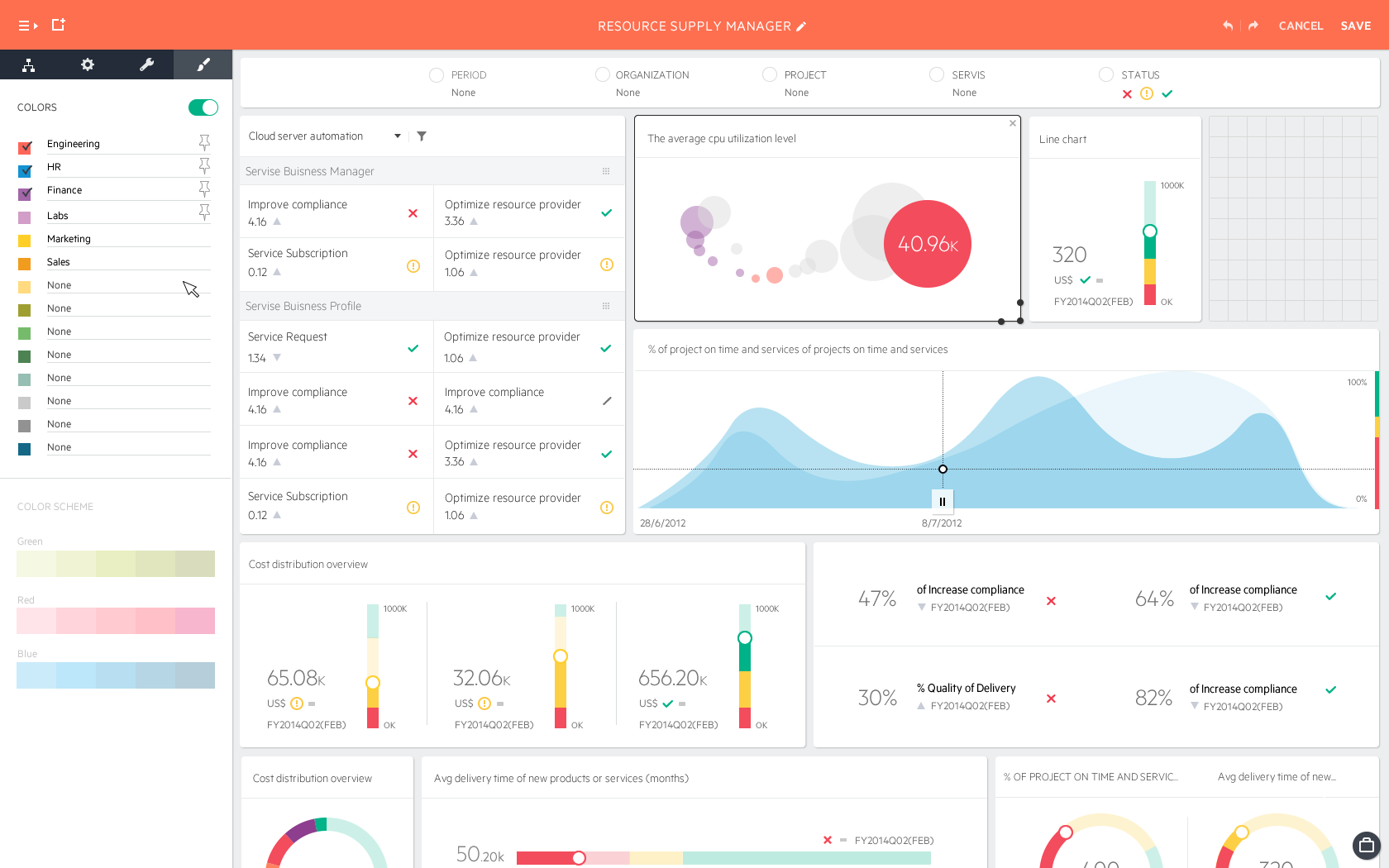Pin the Finance color entry

(204, 189)
